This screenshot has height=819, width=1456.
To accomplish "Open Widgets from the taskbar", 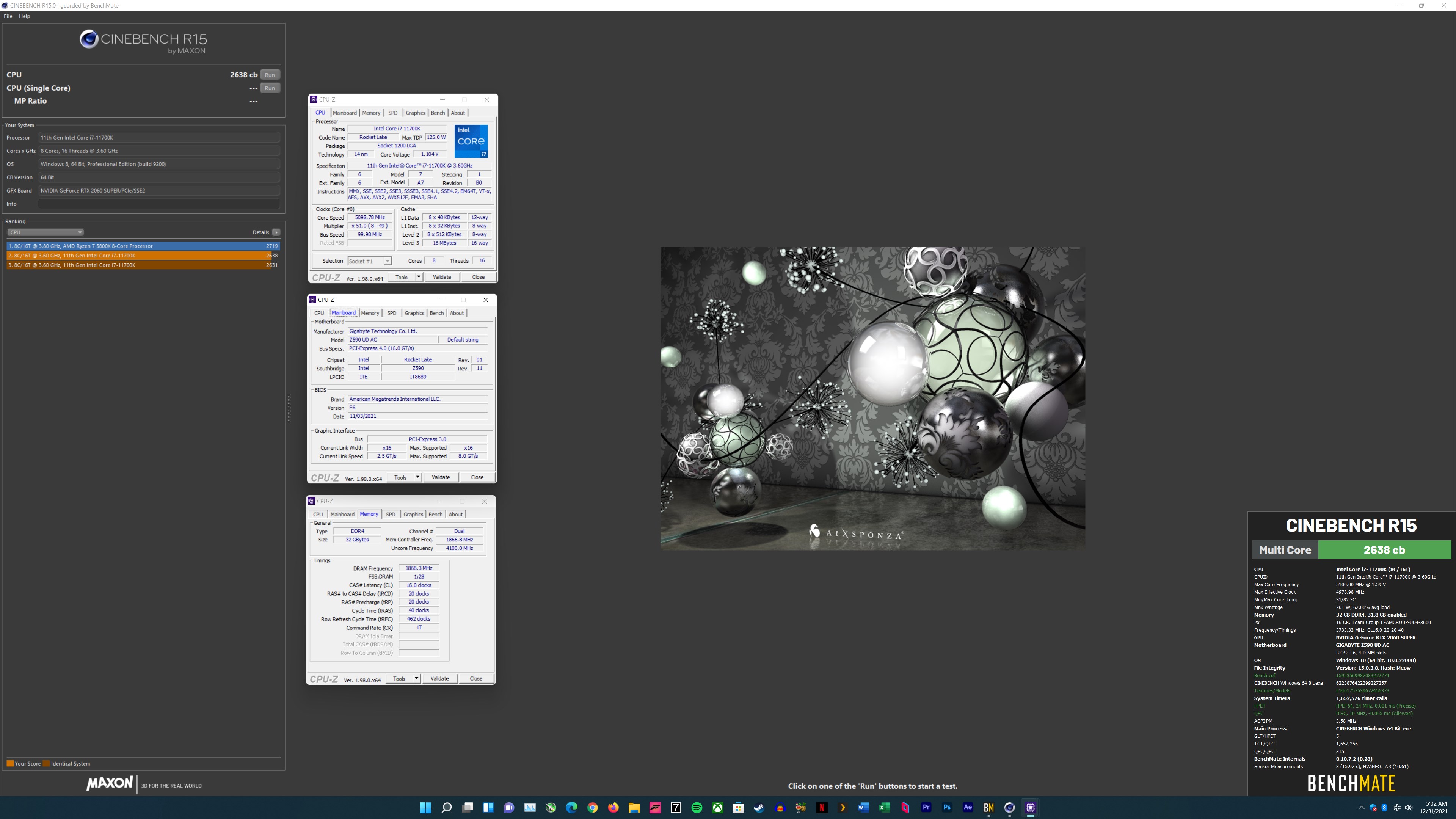I will [x=488, y=807].
